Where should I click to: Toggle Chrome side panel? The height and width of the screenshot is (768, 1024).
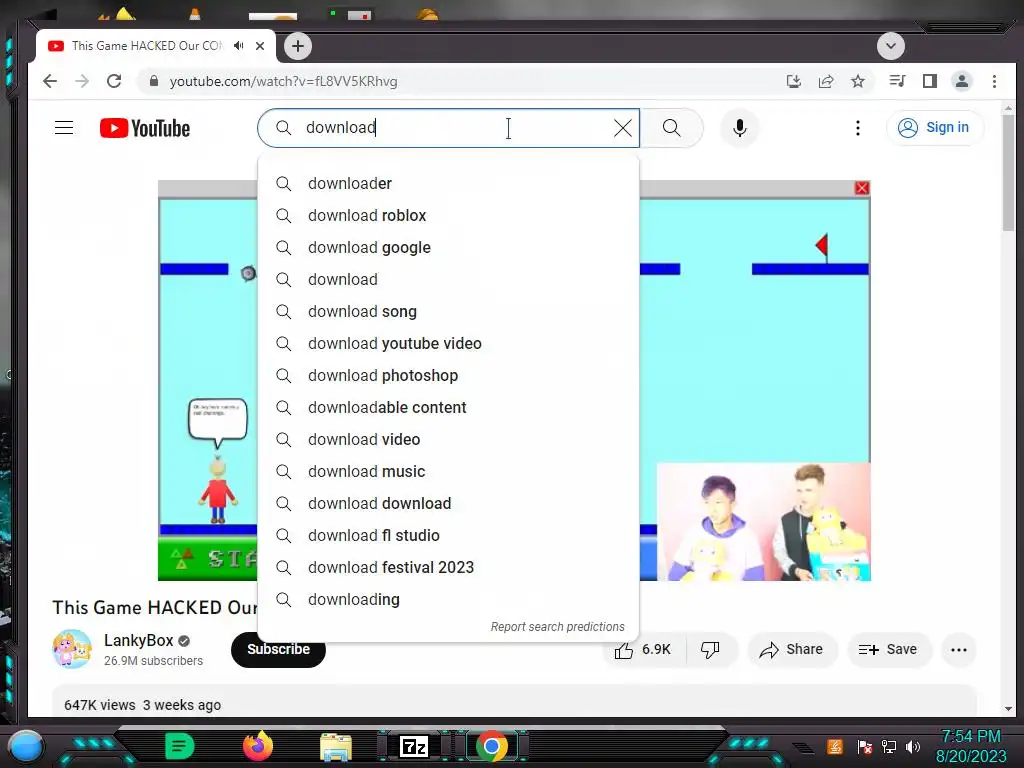(x=929, y=81)
